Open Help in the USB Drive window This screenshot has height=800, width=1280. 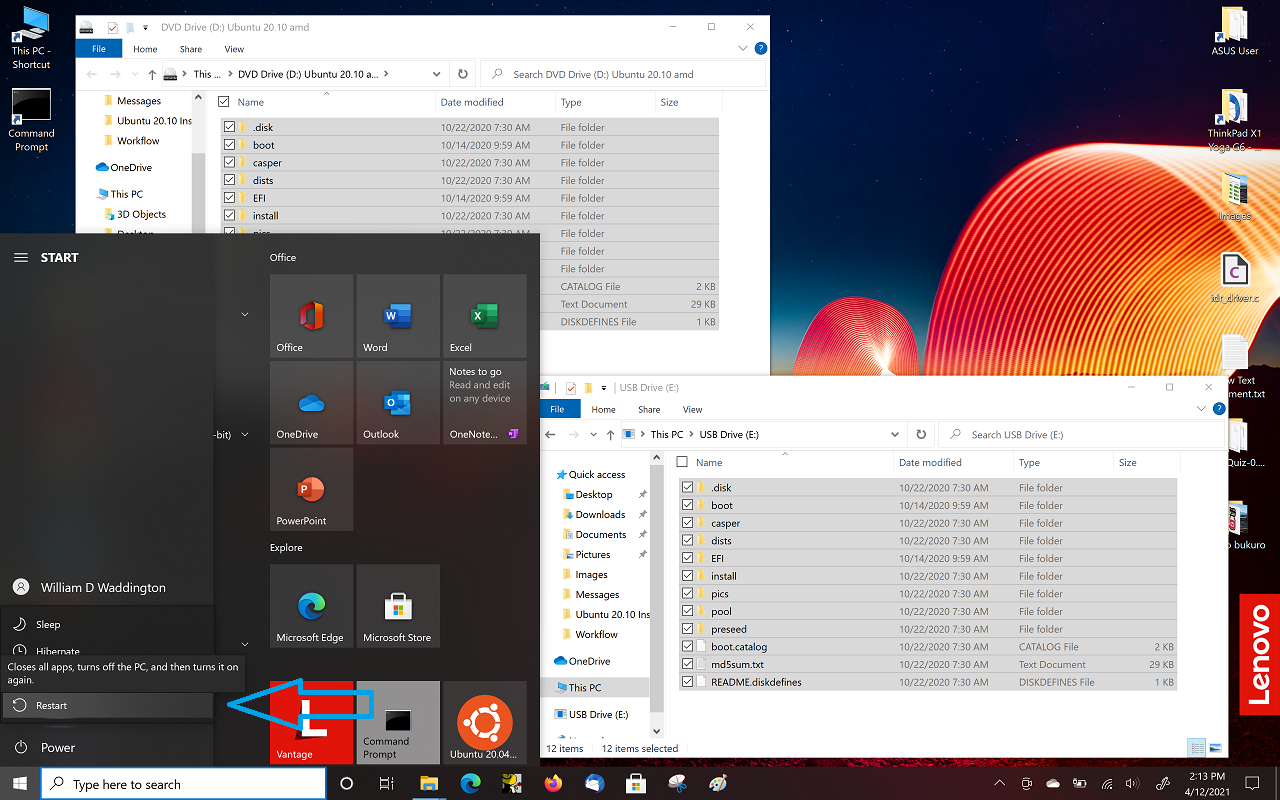[x=1219, y=408]
